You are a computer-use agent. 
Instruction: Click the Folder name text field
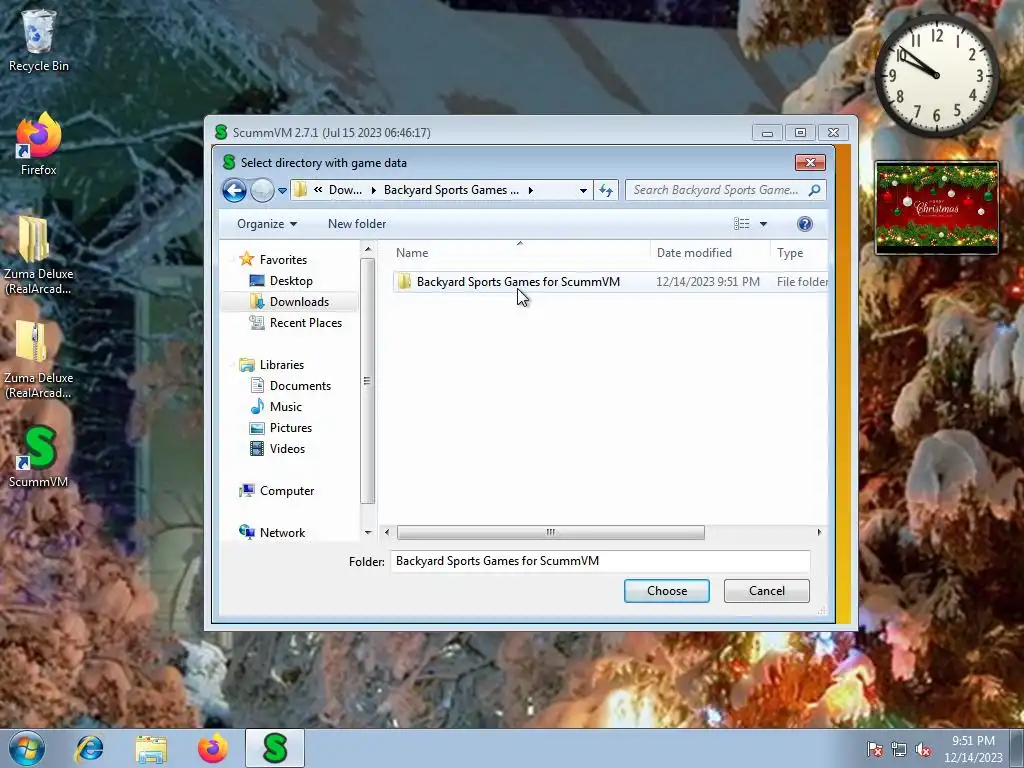[x=600, y=561]
